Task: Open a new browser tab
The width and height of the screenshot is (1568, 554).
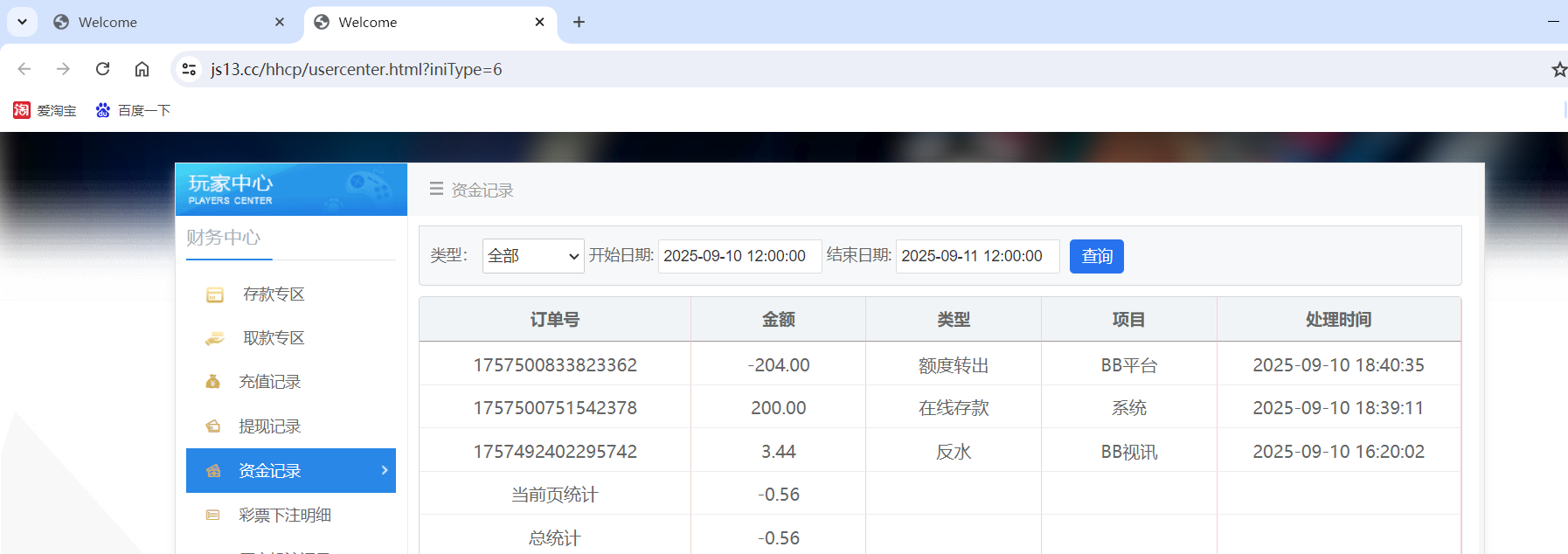Action: 579,23
